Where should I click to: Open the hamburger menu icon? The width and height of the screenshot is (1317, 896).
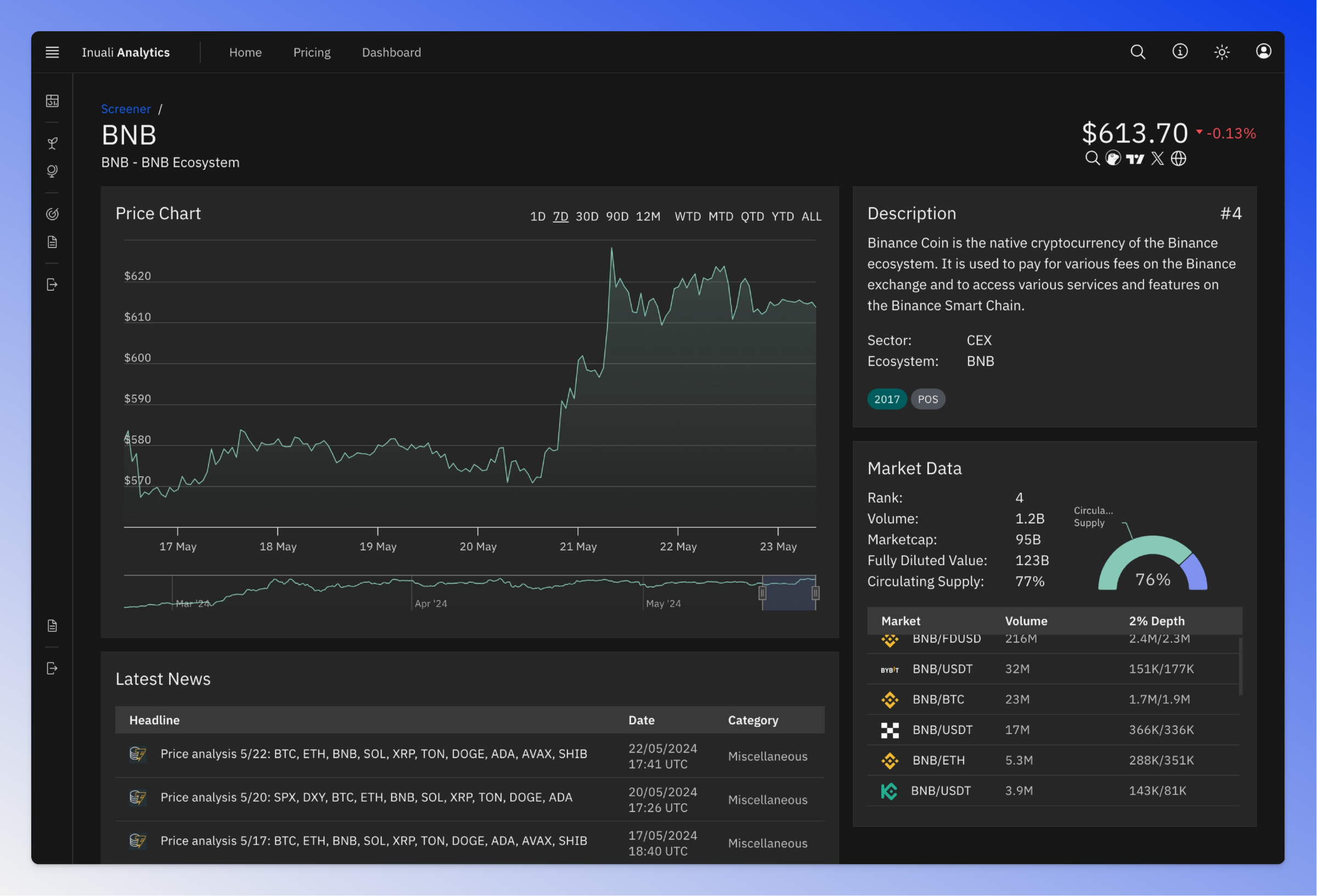(52, 52)
